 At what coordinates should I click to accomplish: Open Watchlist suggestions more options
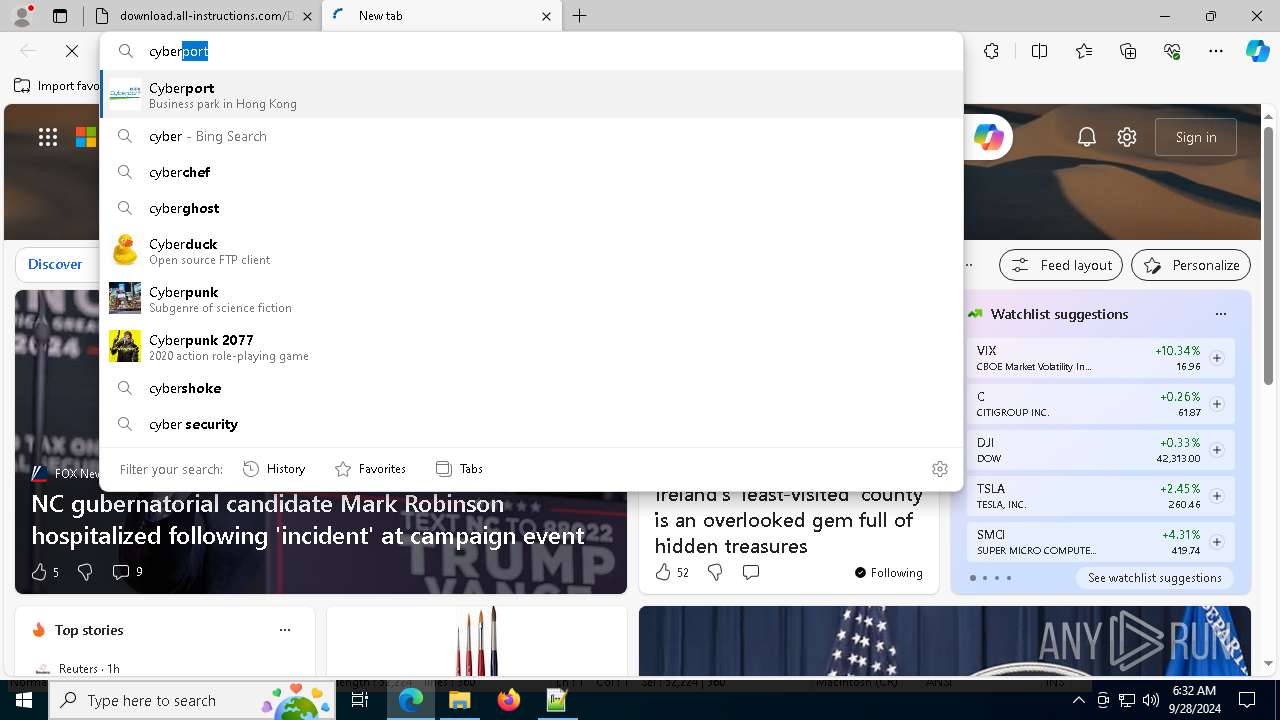click(1220, 314)
